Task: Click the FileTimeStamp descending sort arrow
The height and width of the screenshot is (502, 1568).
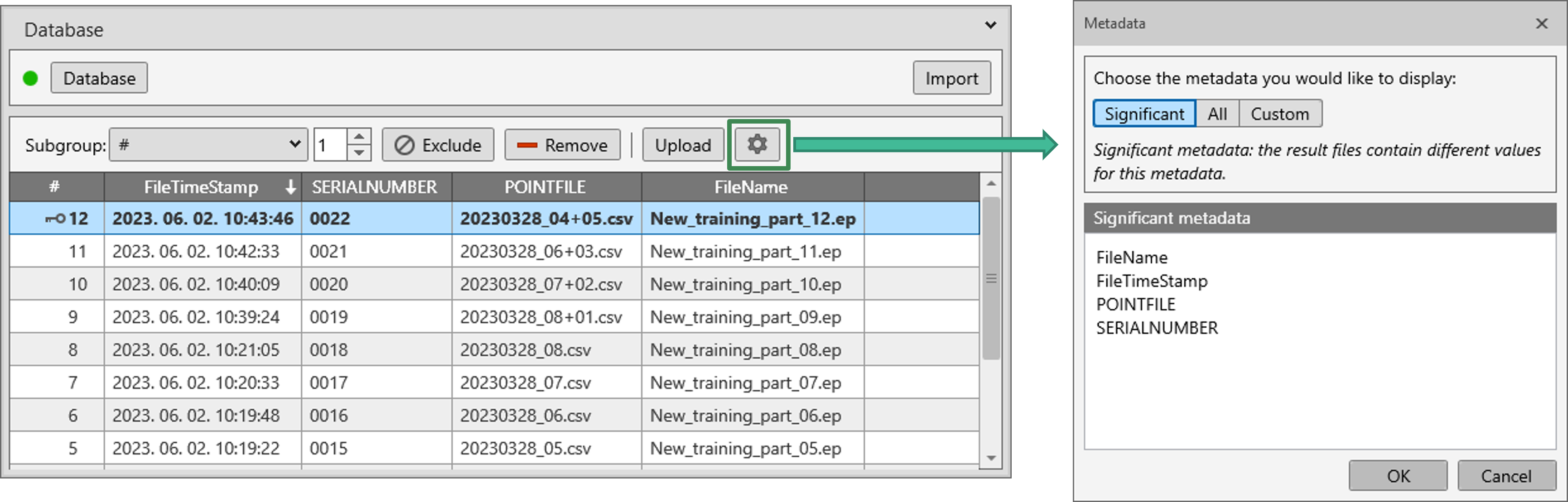Action: 291,187
